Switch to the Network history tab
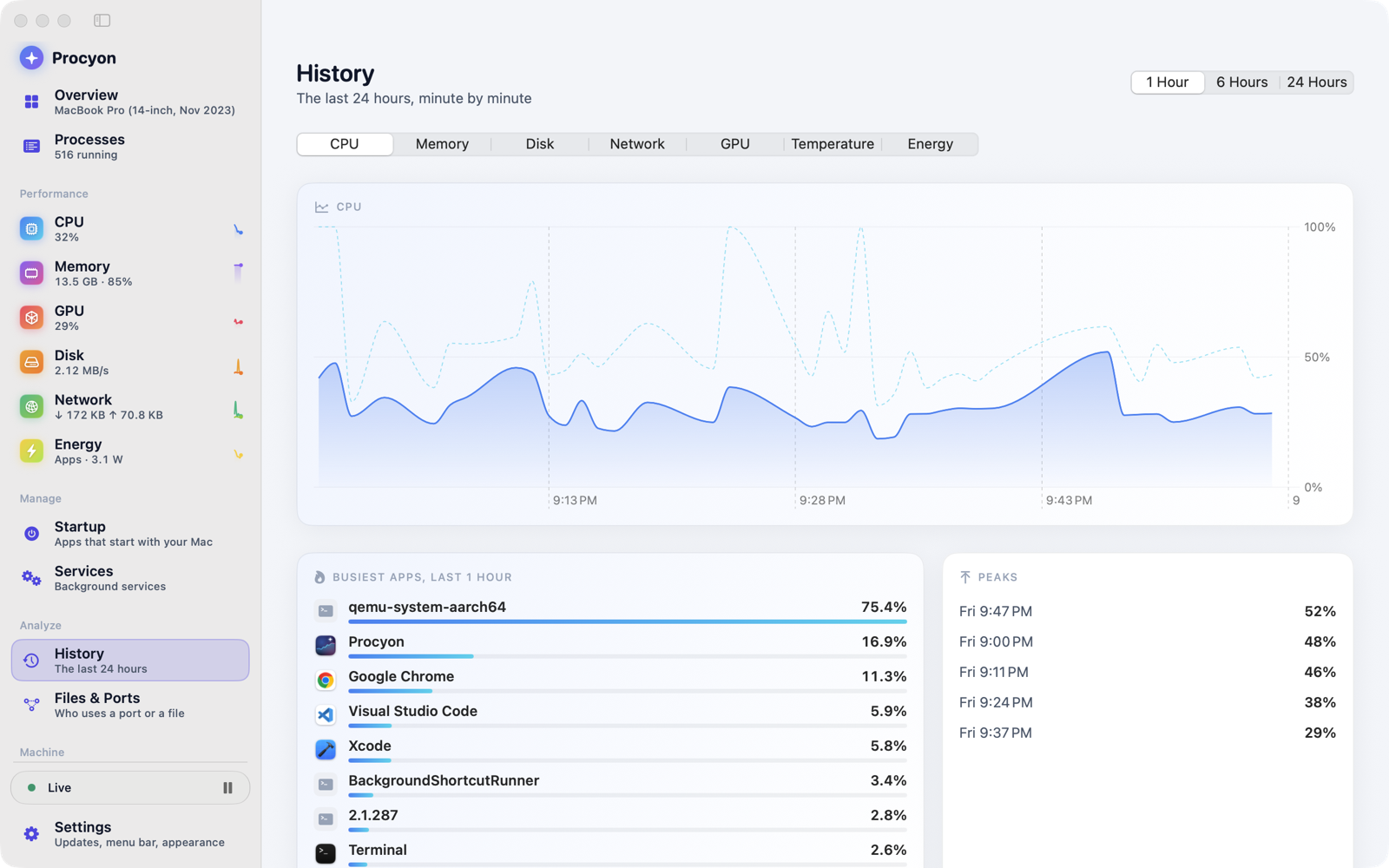Image resolution: width=1389 pixels, height=868 pixels. point(637,144)
